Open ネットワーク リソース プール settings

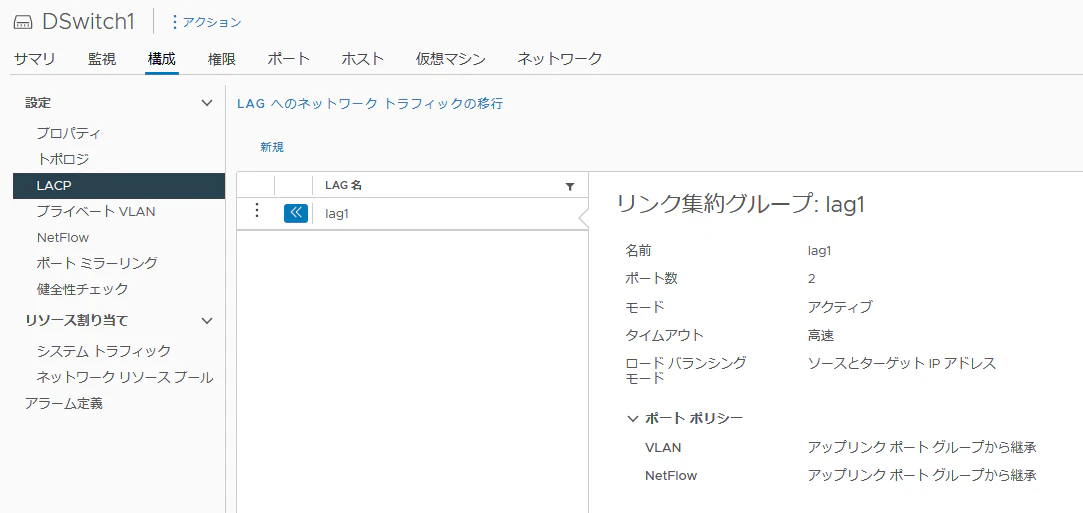pyautogui.click(x=125, y=378)
